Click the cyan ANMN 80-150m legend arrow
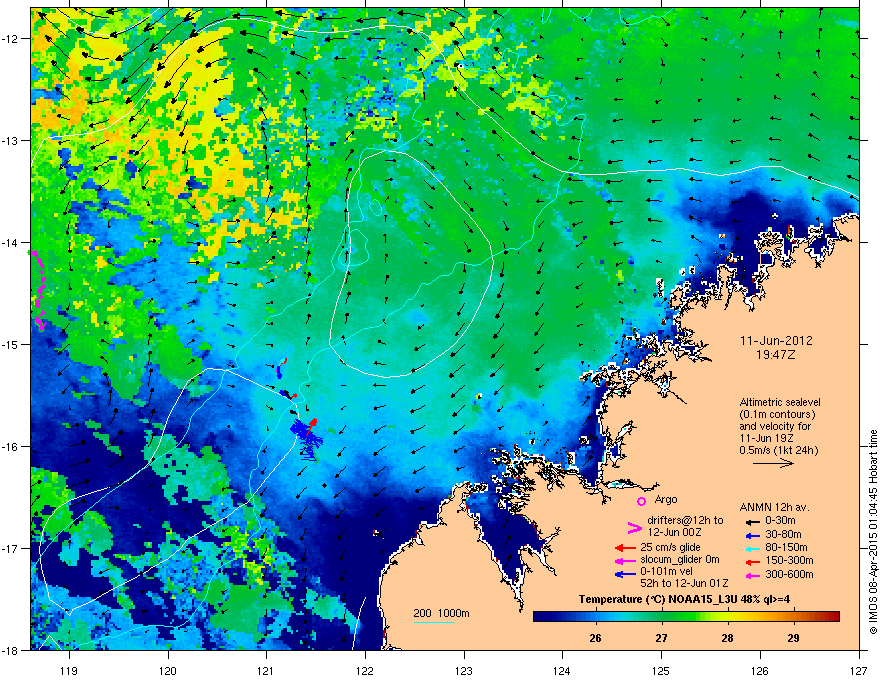 (753, 548)
